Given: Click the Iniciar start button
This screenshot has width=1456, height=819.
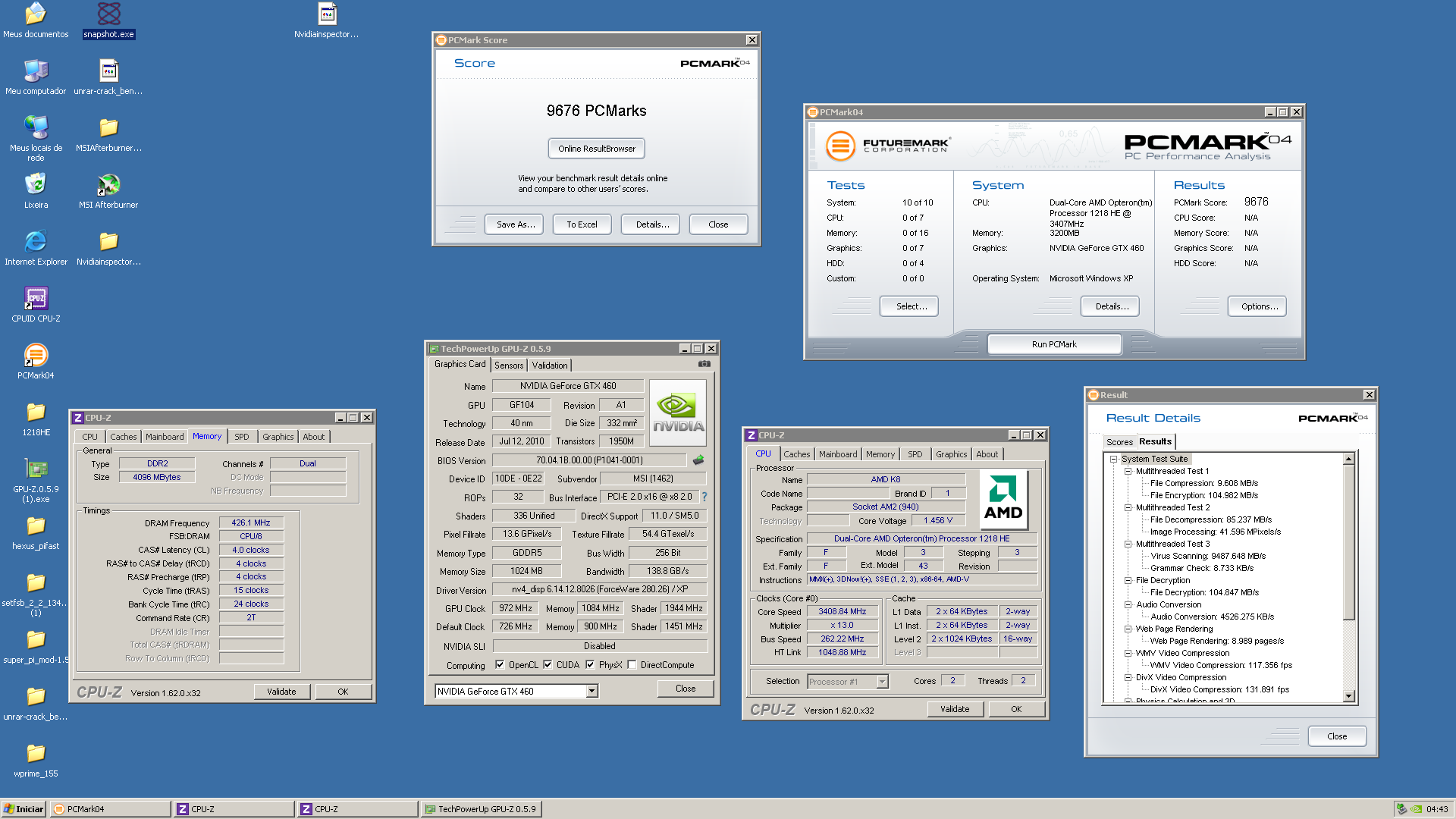Looking at the screenshot, I should click(24, 809).
